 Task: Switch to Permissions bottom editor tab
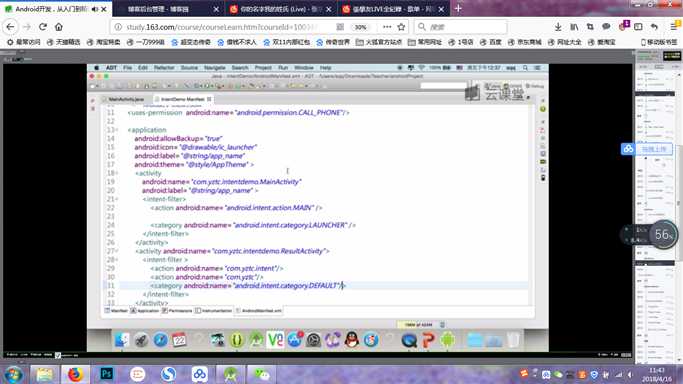177,311
